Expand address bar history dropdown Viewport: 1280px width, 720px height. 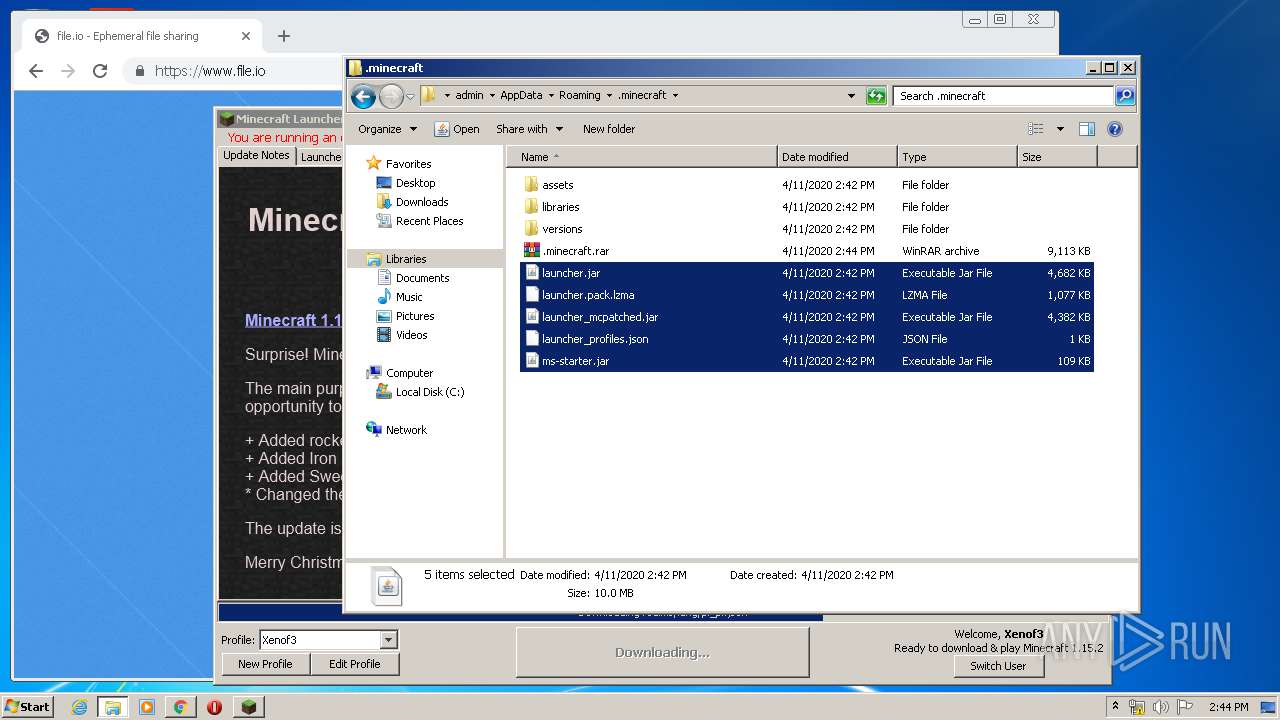851,96
